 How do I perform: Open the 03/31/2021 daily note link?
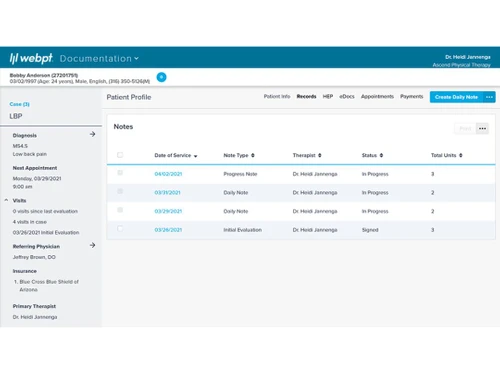[x=167, y=193]
